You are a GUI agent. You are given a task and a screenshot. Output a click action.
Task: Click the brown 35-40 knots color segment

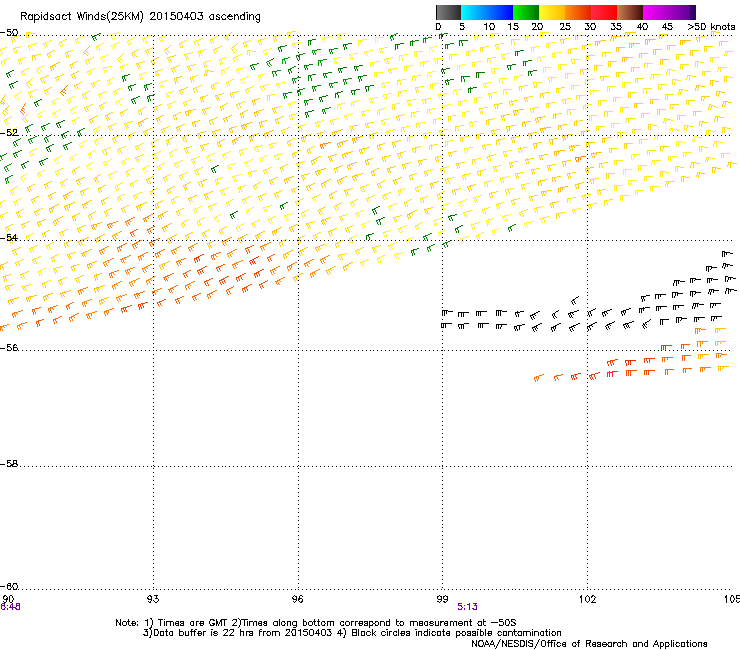pyautogui.click(x=630, y=12)
